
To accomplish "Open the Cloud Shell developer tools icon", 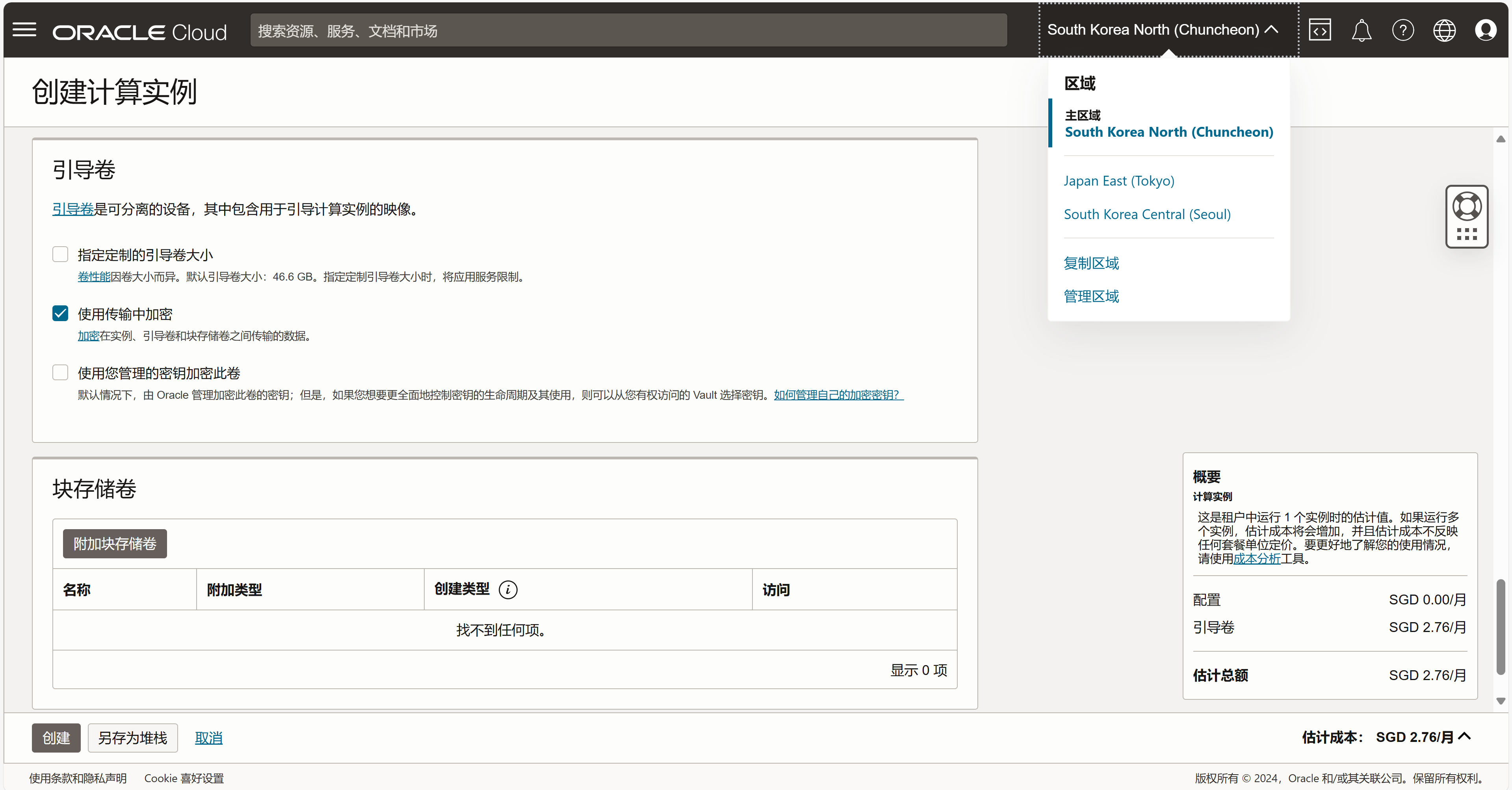I will (x=1319, y=30).
